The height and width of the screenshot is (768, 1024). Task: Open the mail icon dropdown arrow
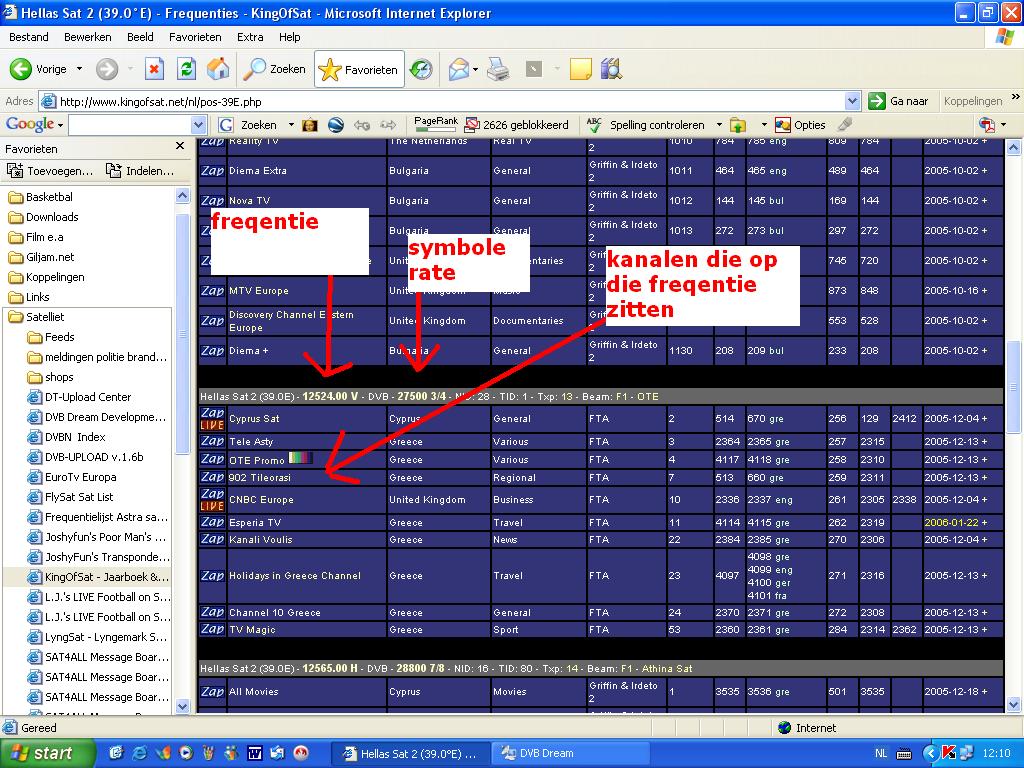(475, 69)
